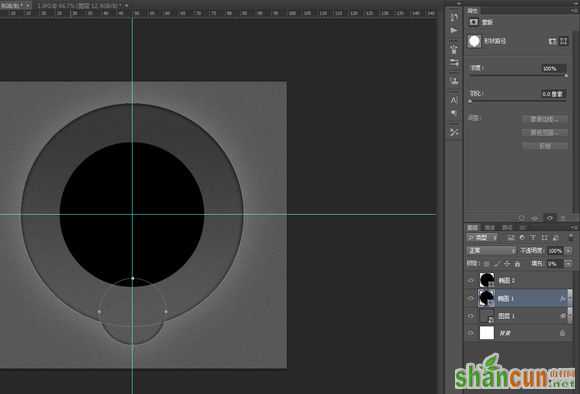Click the Mask Edge button in Properties
Image resolution: width=580 pixels, height=394 pixels.
tap(544, 119)
